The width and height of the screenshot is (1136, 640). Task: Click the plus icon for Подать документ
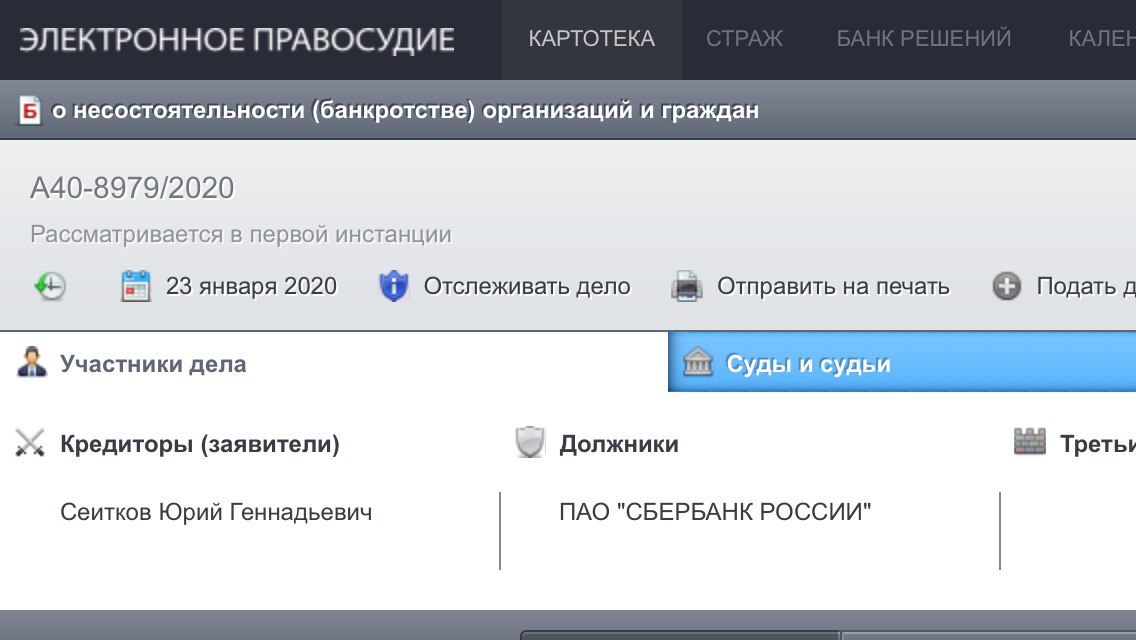(x=1006, y=287)
